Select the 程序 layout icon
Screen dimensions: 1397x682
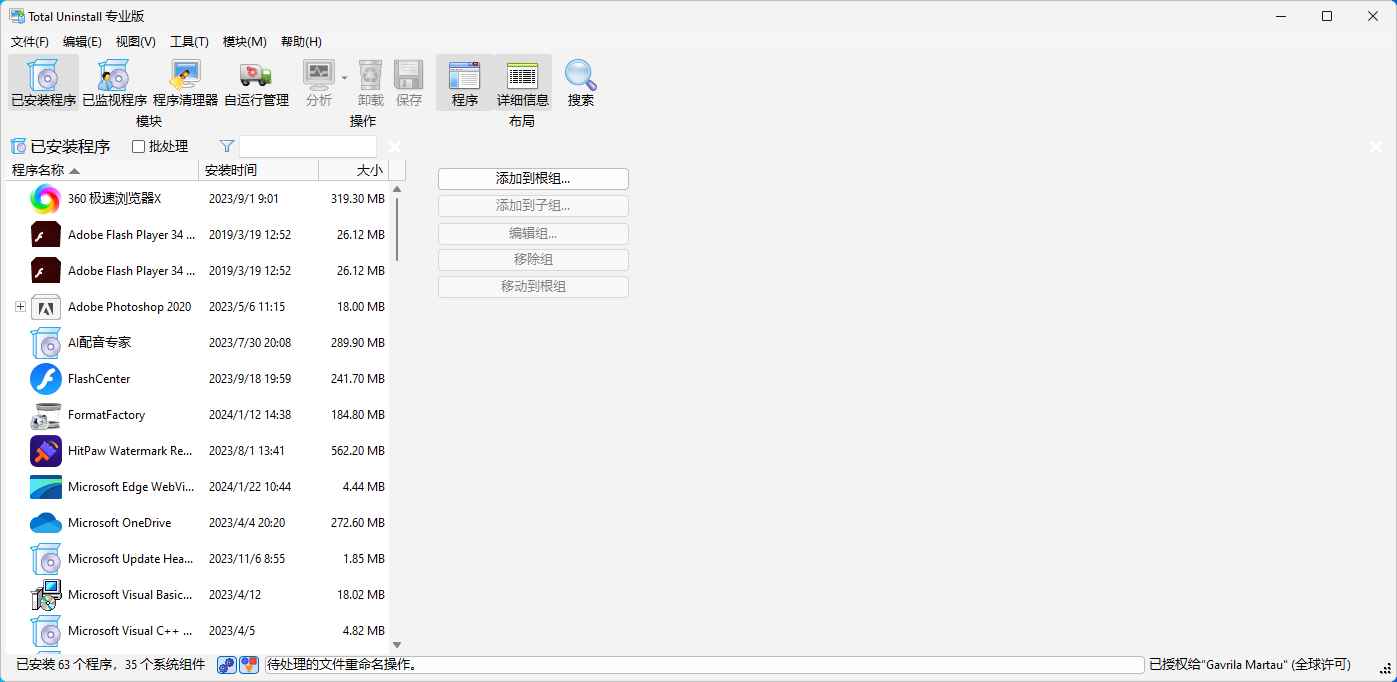[x=464, y=80]
